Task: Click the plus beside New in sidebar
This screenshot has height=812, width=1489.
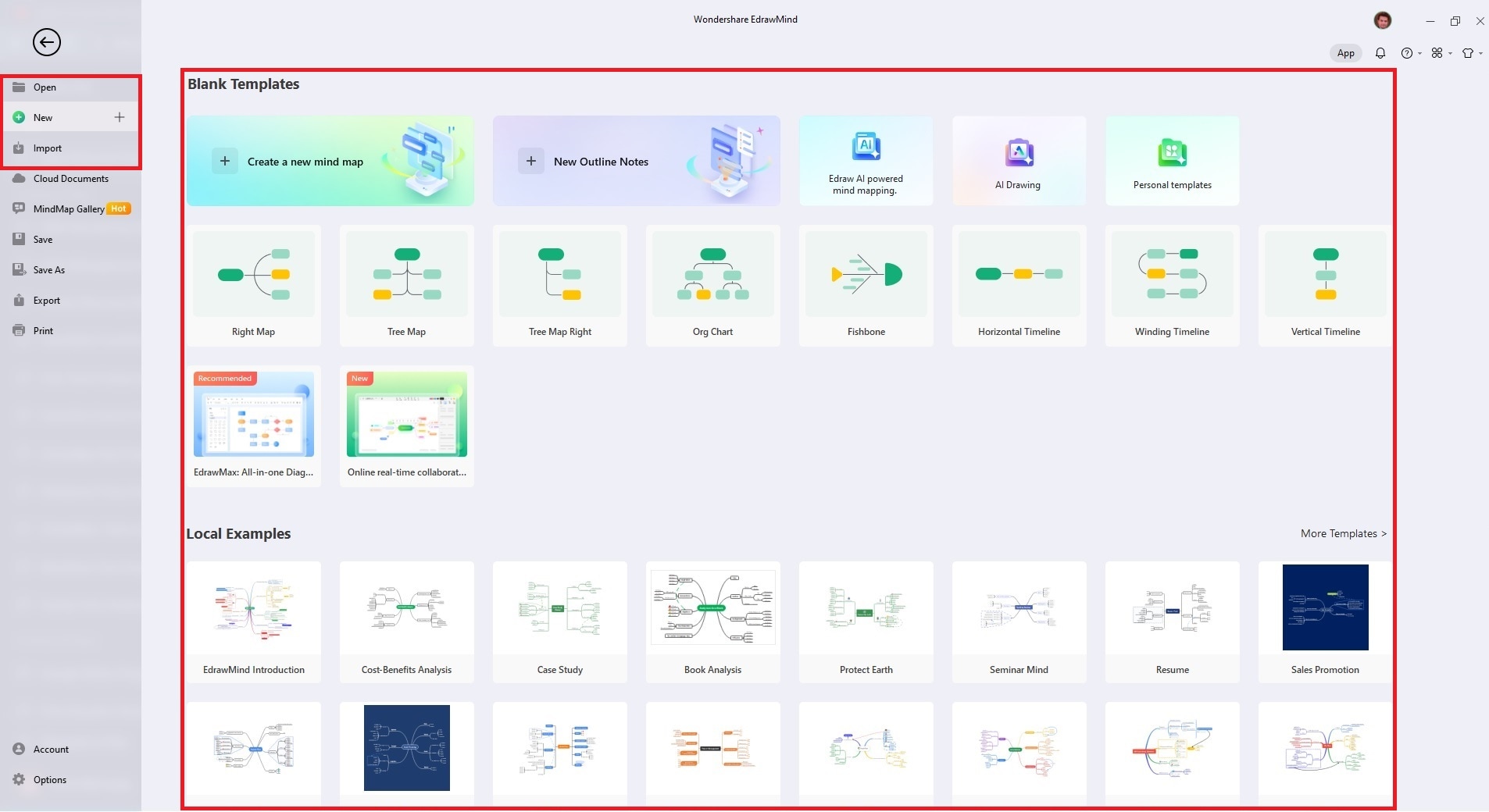Action: 120,117
